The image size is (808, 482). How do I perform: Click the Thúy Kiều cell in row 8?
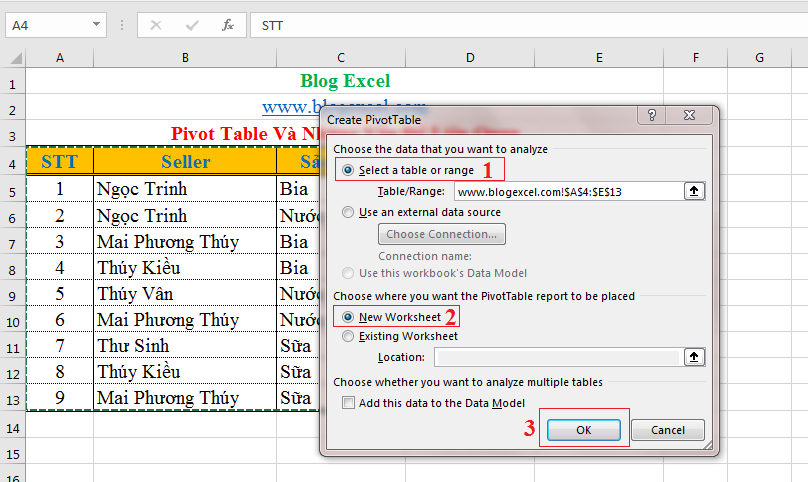click(185, 268)
